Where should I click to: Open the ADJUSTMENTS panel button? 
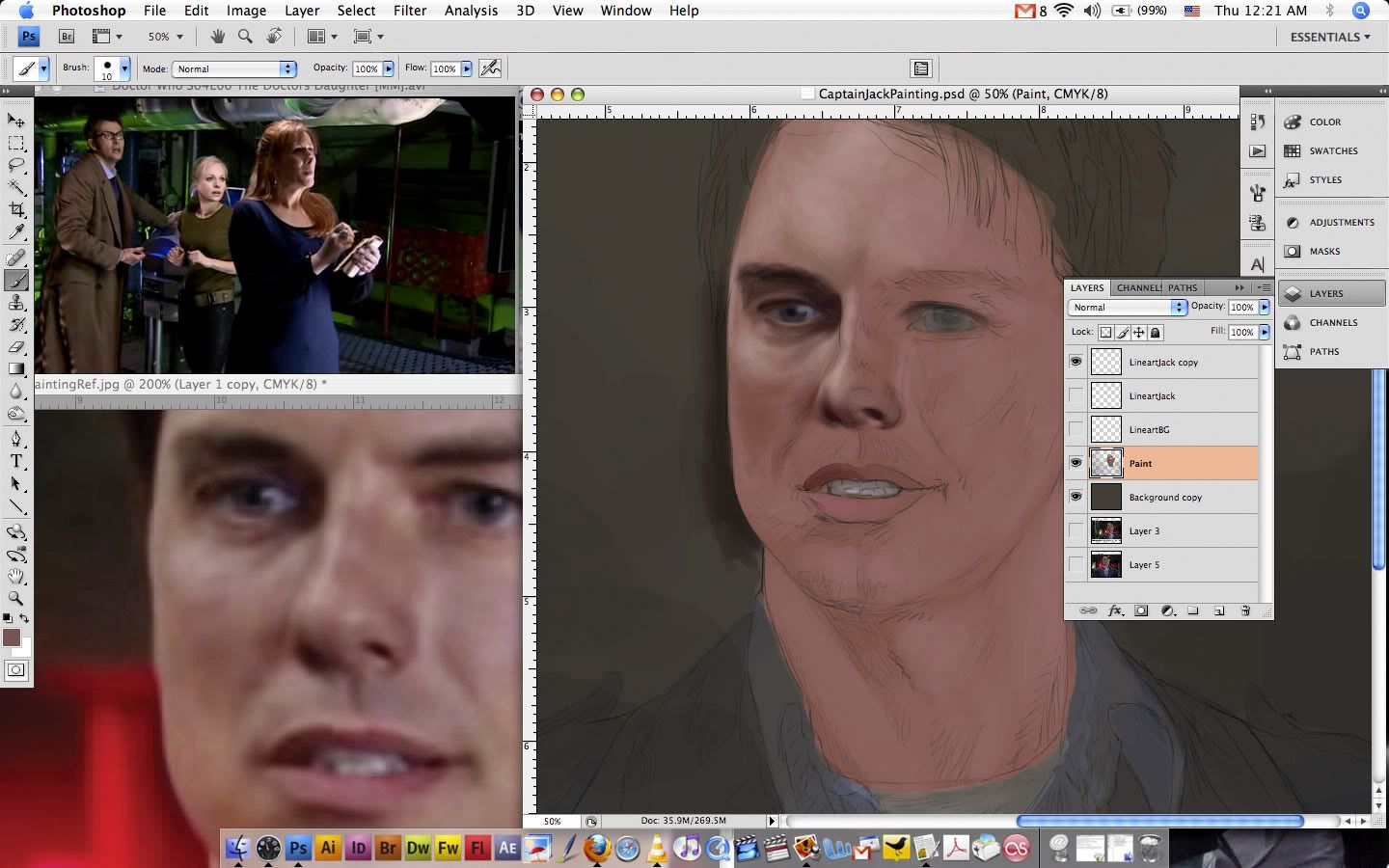[x=1331, y=222]
